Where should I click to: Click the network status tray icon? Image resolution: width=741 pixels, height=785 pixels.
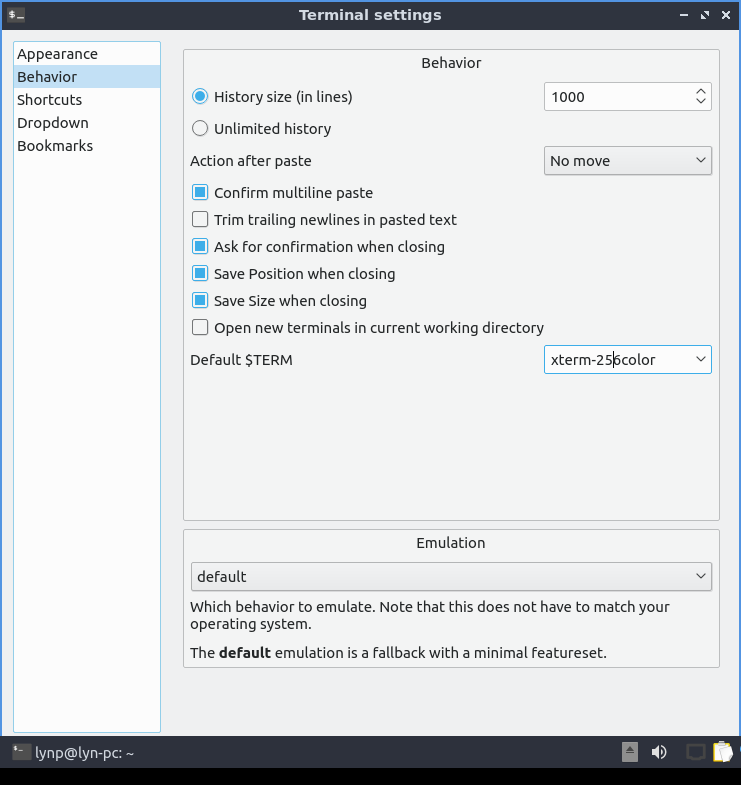click(x=695, y=752)
